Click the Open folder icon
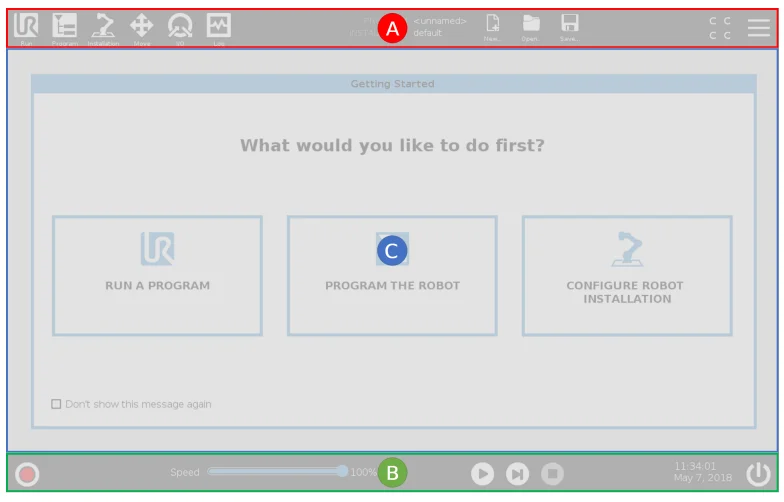The height and width of the screenshot is (502, 784). [x=531, y=27]
